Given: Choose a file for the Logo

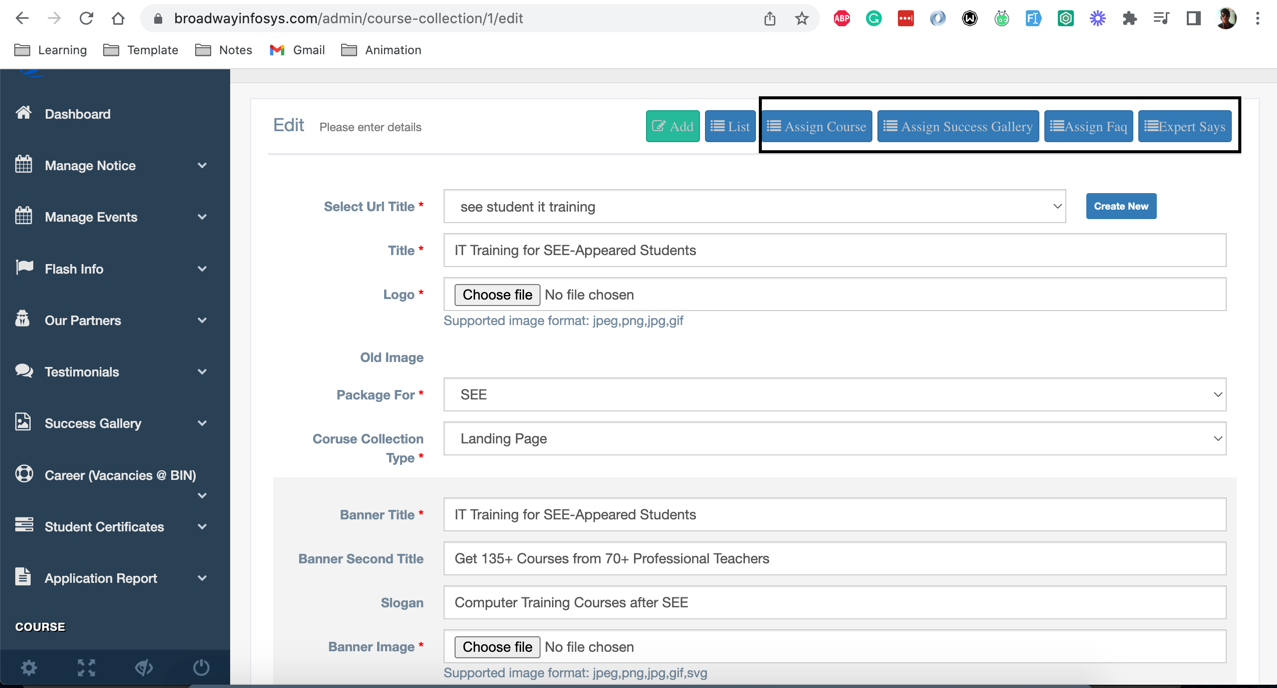Looking at the screenshot, I should click(497, 295).
